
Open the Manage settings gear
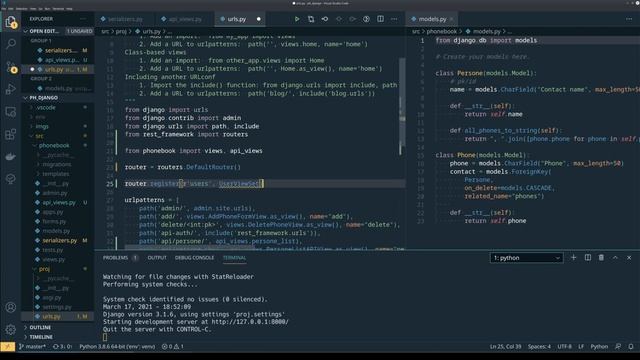click(x=11, y=329)
